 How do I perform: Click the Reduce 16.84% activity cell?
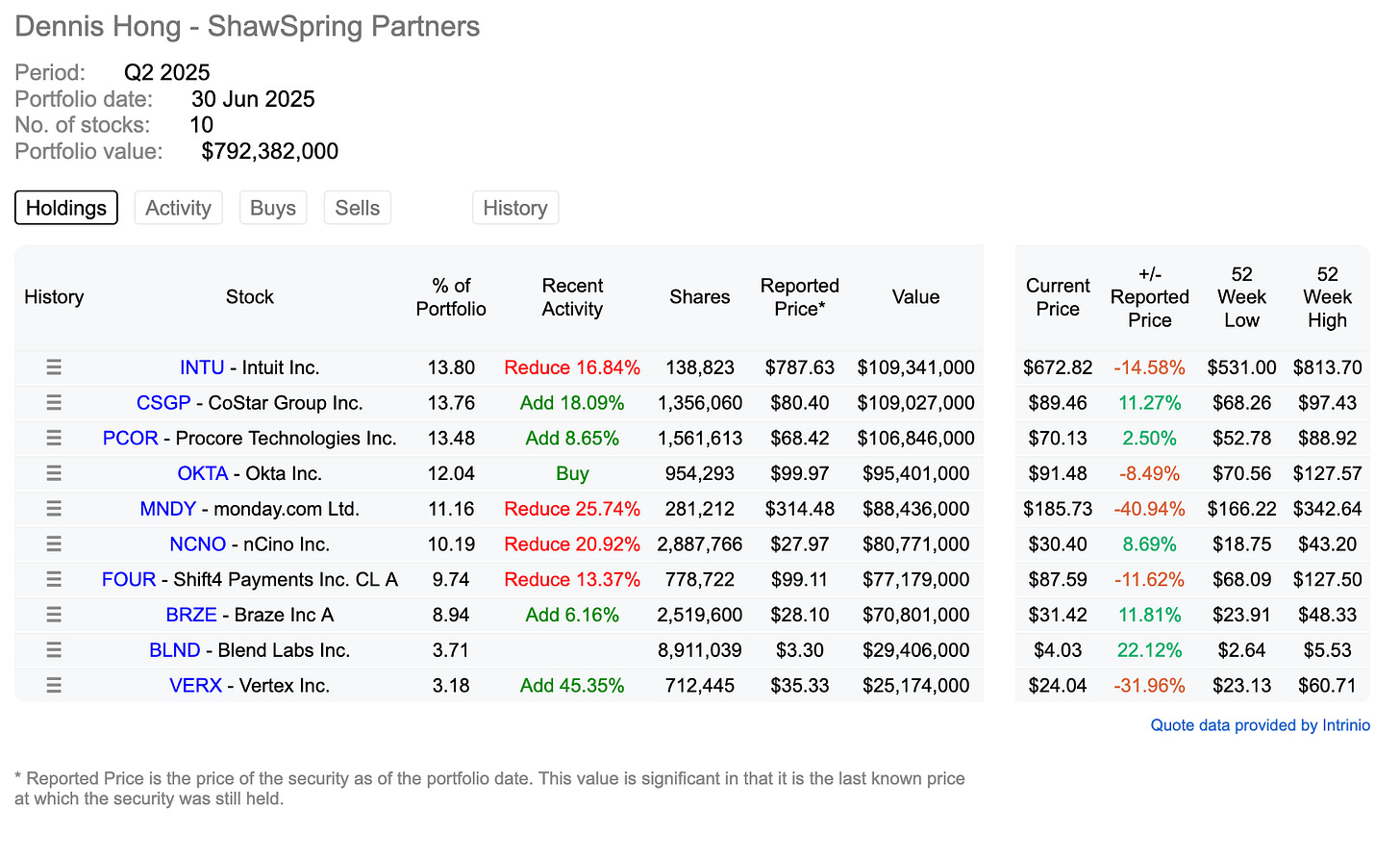(572, 367)
